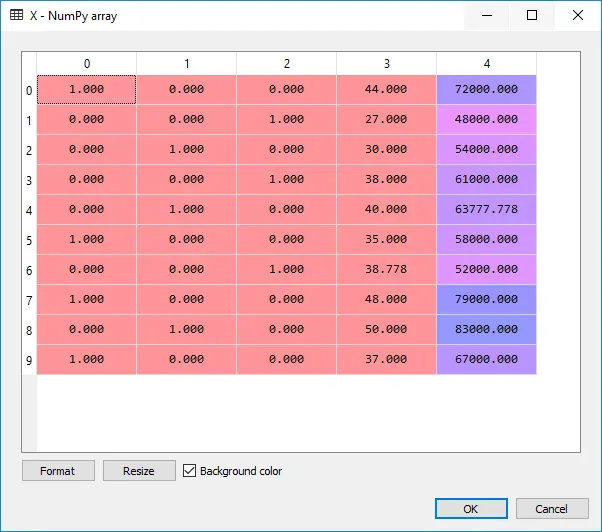Select column header 2
The width and height of the screenshot is (602, 532).
pos(287,64)
